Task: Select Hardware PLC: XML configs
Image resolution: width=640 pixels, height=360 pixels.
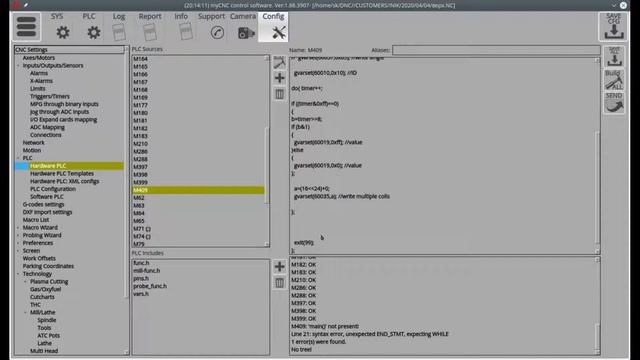Action: click(64, 181)
